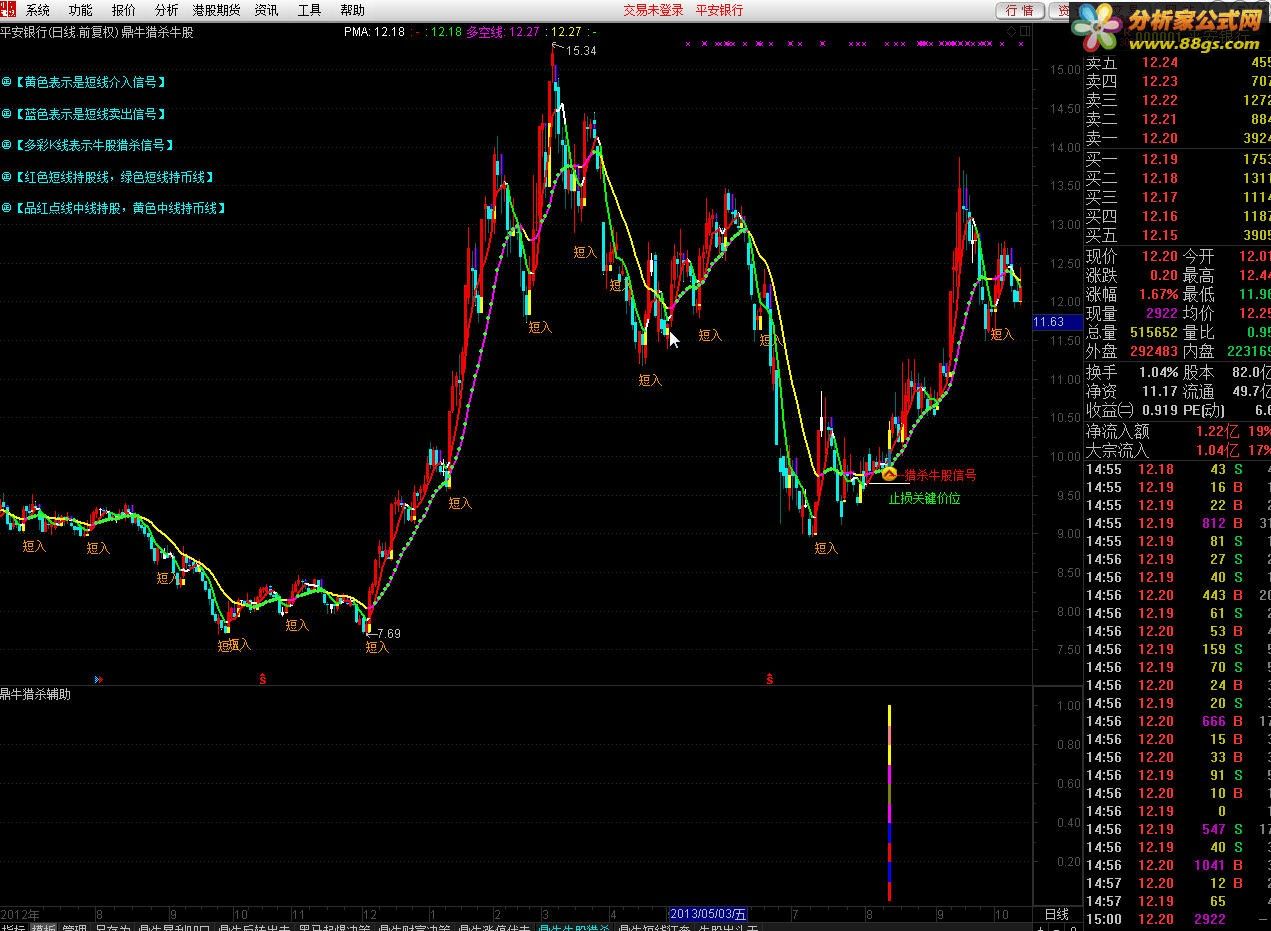Image resolution: width=1271 pixels, height=931 pixels.
Task: Click info icon beside 红色短线持股线
Action: click(x=6, y=177)
